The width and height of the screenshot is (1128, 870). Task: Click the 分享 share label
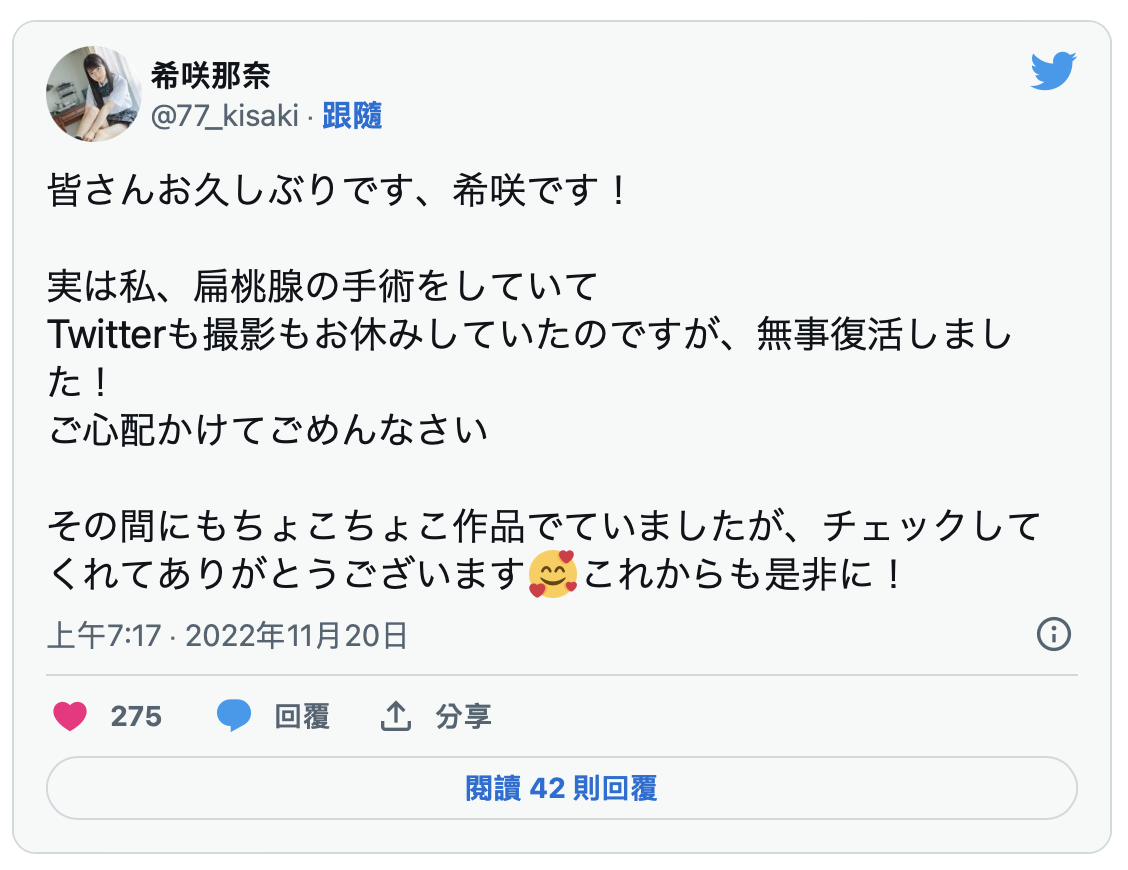pyautogui.click(x=463, y=716)
